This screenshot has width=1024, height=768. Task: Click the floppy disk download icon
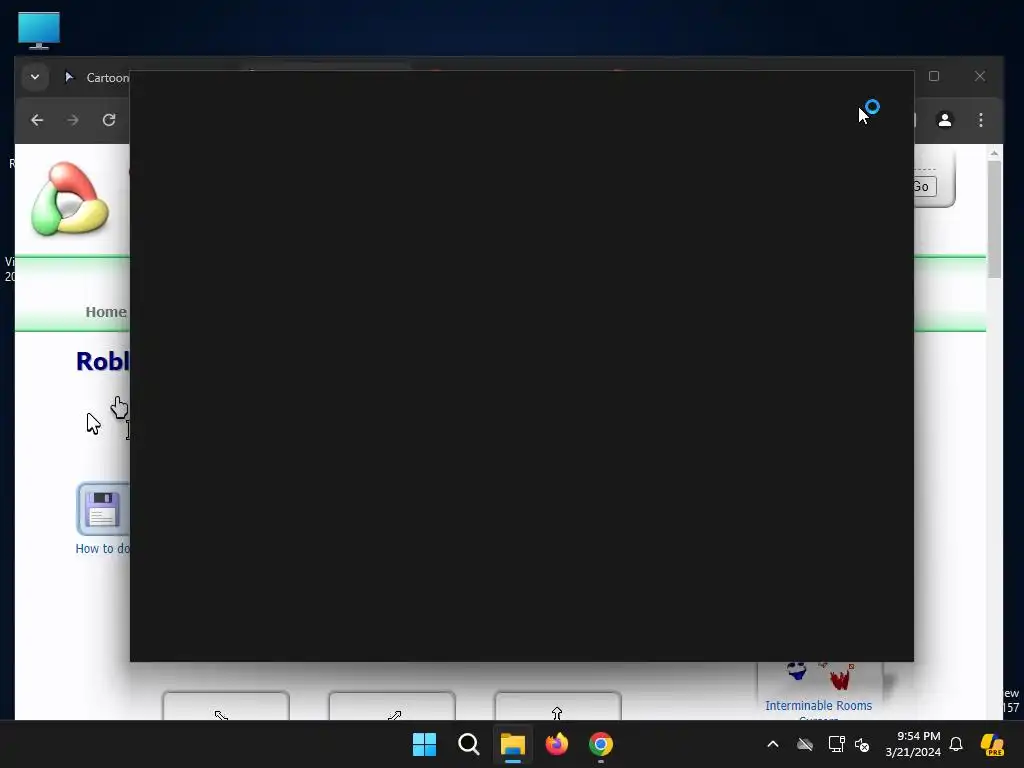pos(103,509)
